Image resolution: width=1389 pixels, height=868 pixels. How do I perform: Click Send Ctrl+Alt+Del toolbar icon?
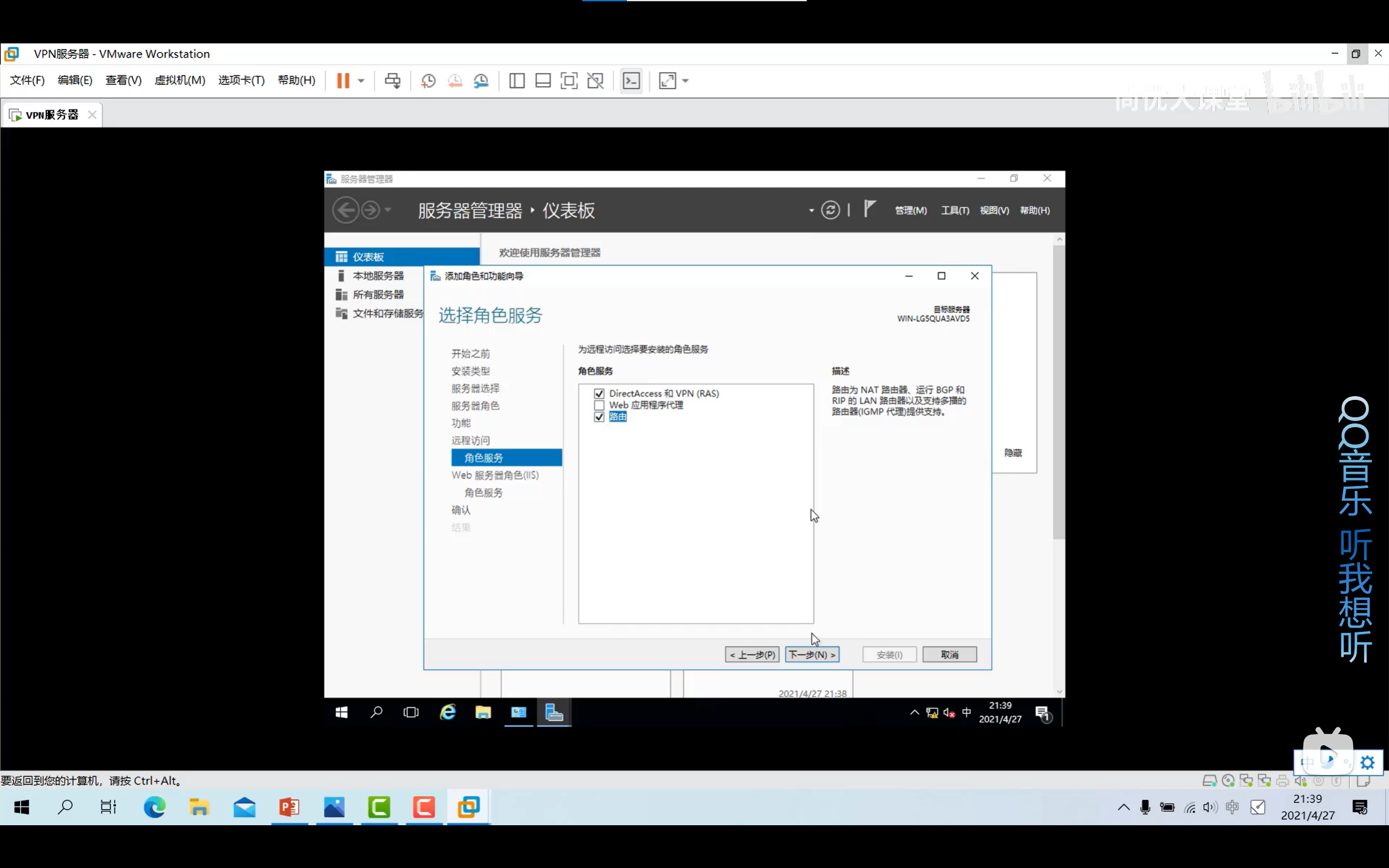[393, 81]
